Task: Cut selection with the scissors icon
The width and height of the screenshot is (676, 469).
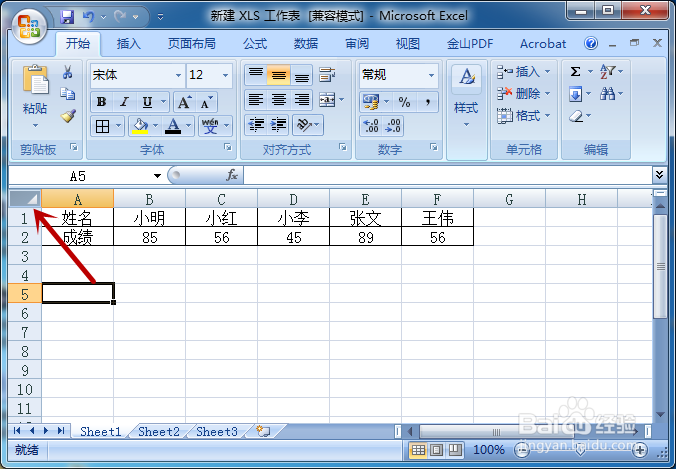Action: pyautogui.click(x=68, y=72)
